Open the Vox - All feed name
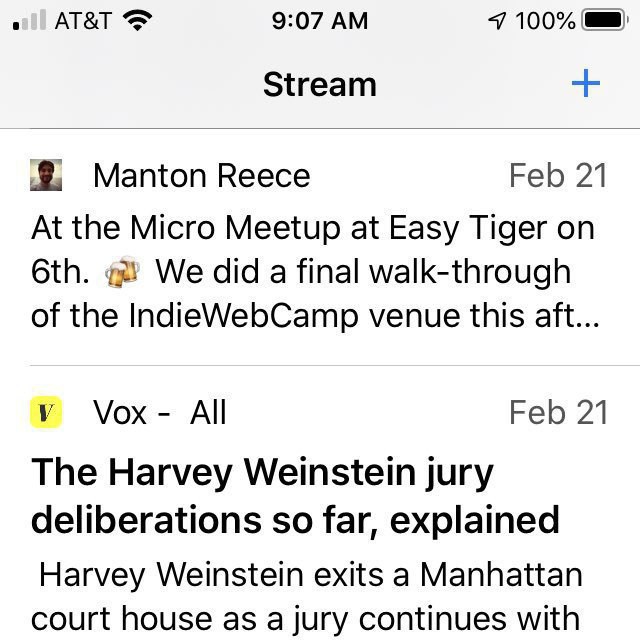Image resolution: width=640 pixels, height=640 pixels. coord(160,412)
